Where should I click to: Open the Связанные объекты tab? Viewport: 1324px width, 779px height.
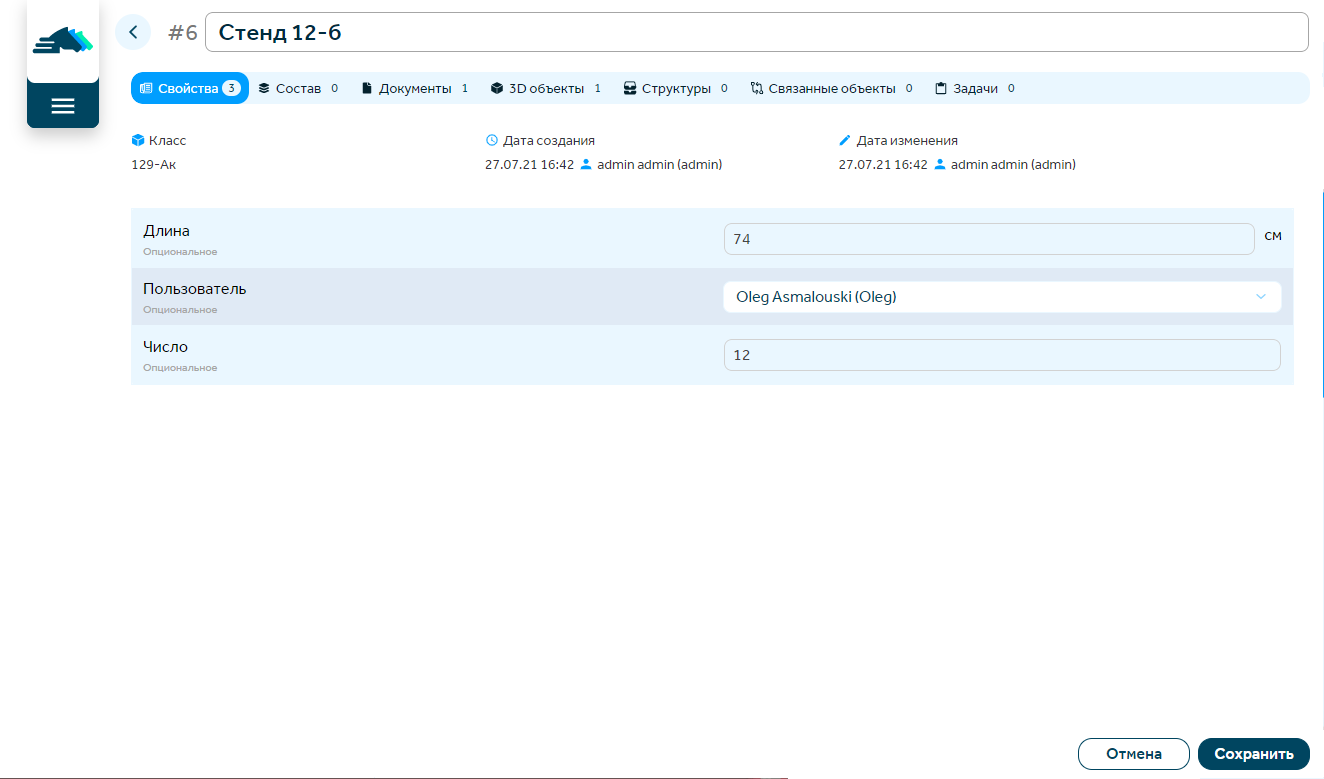point(831,88)
